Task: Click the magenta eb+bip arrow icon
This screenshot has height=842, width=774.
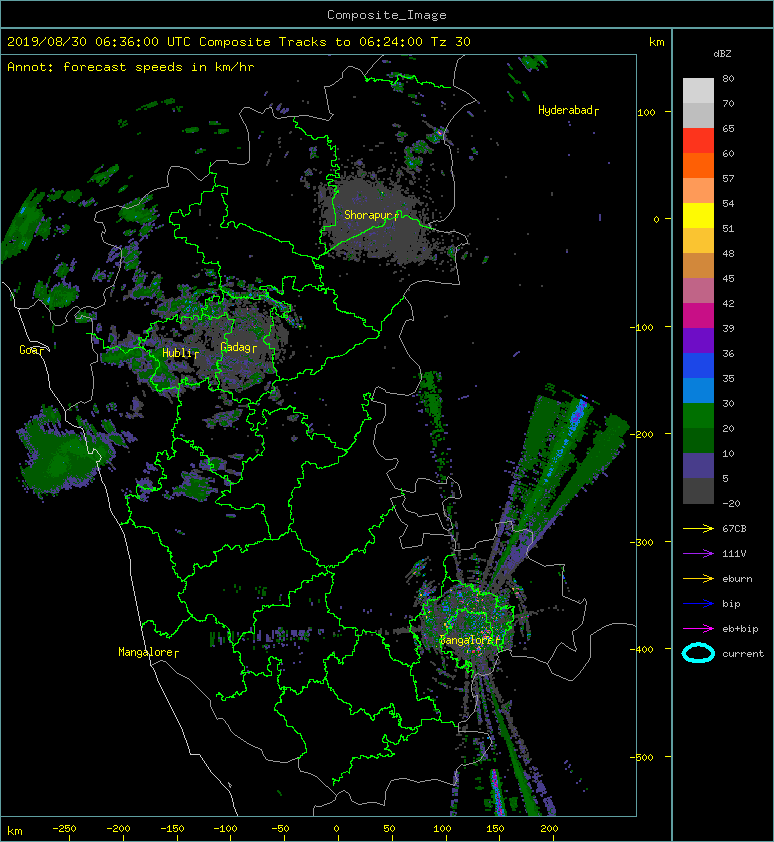Action: click(698, 628)
